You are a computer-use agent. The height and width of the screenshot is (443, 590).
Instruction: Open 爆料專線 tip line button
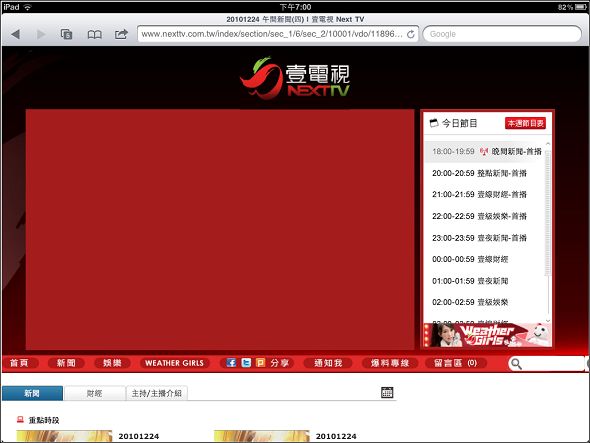390,363
